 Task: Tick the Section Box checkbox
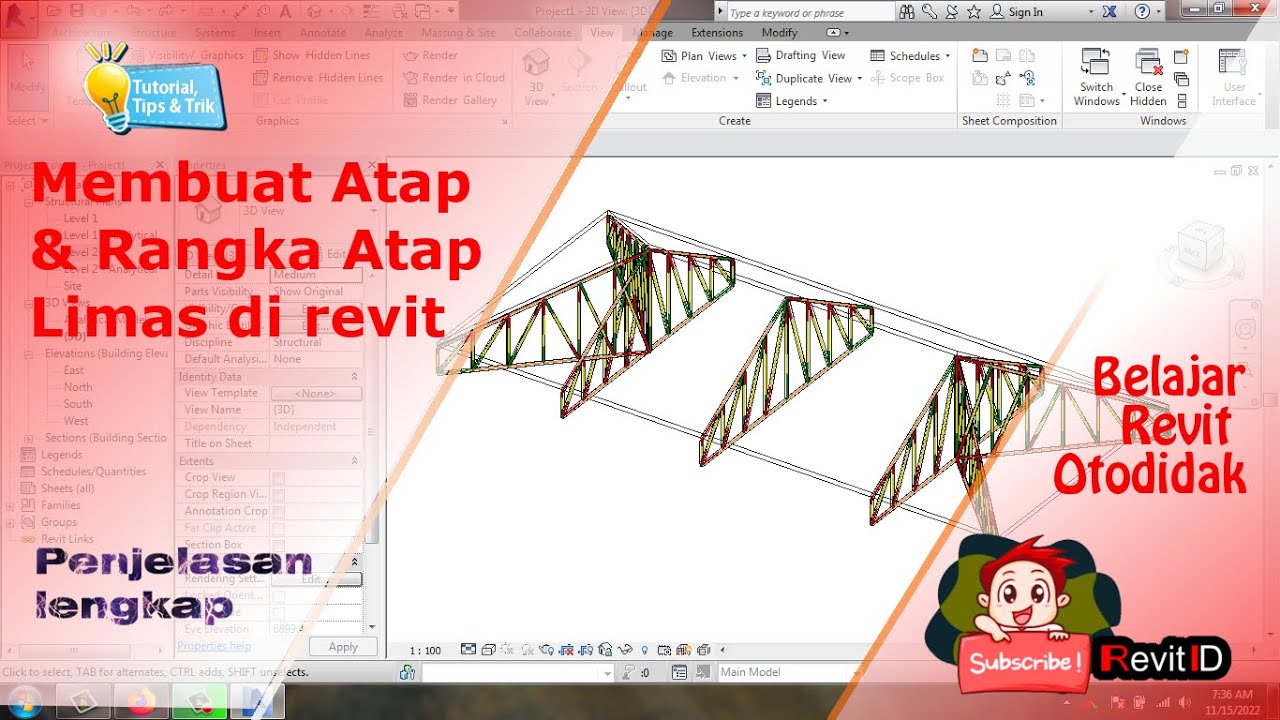279,545
